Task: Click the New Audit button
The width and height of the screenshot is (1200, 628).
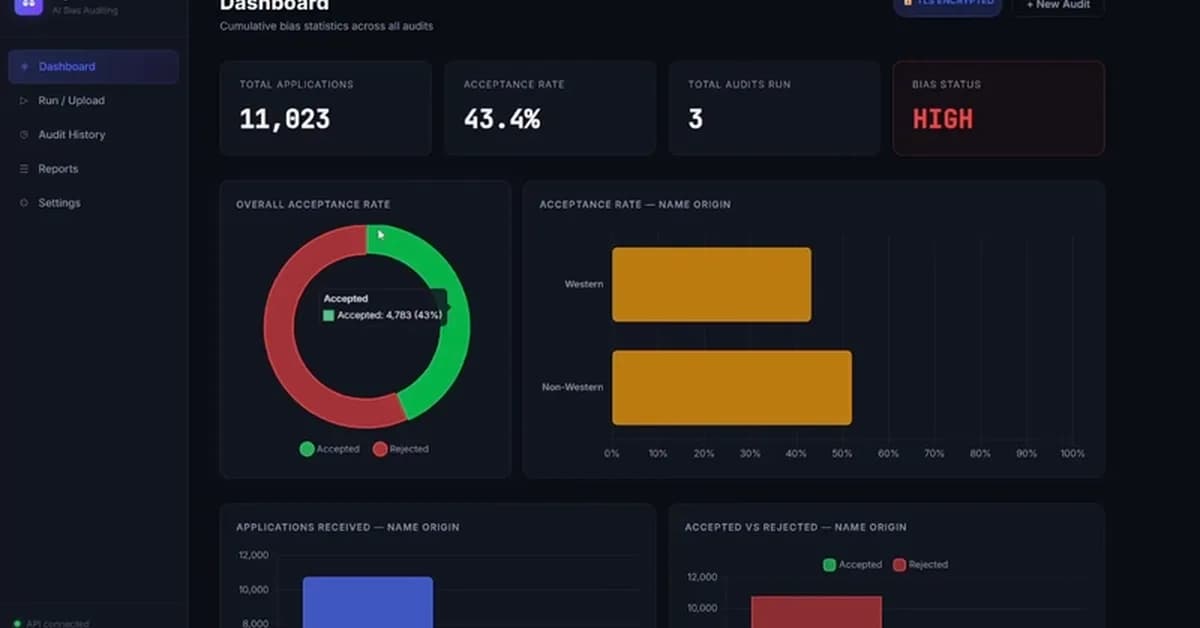Action: click(1058, 4)
